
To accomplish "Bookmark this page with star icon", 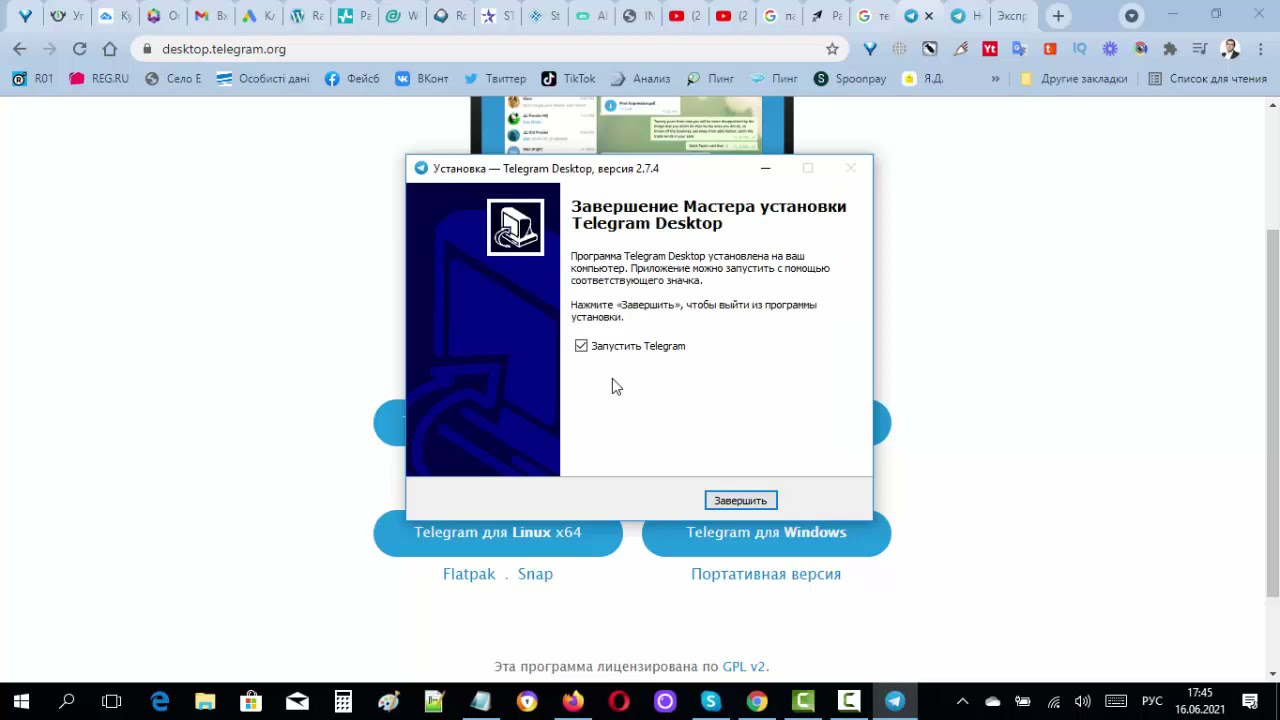I will pyautogui.click(x=832, y=49).
